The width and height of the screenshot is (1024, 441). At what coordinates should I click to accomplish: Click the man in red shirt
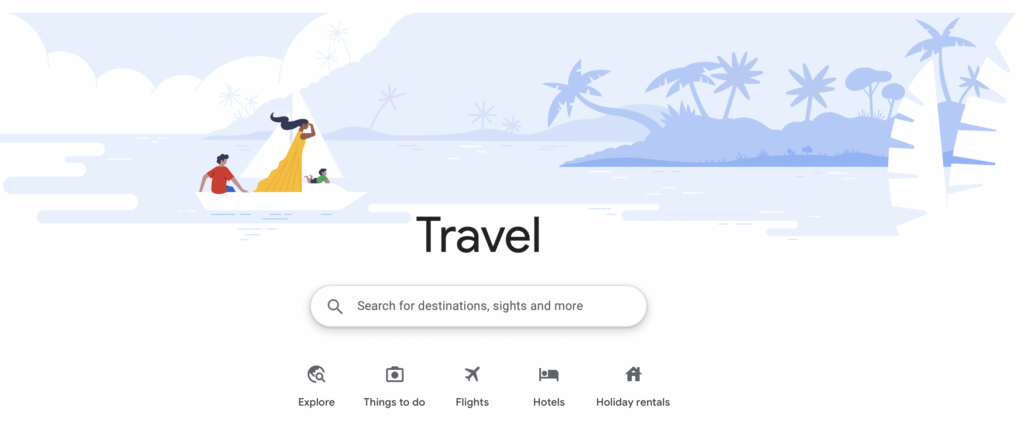221,174
